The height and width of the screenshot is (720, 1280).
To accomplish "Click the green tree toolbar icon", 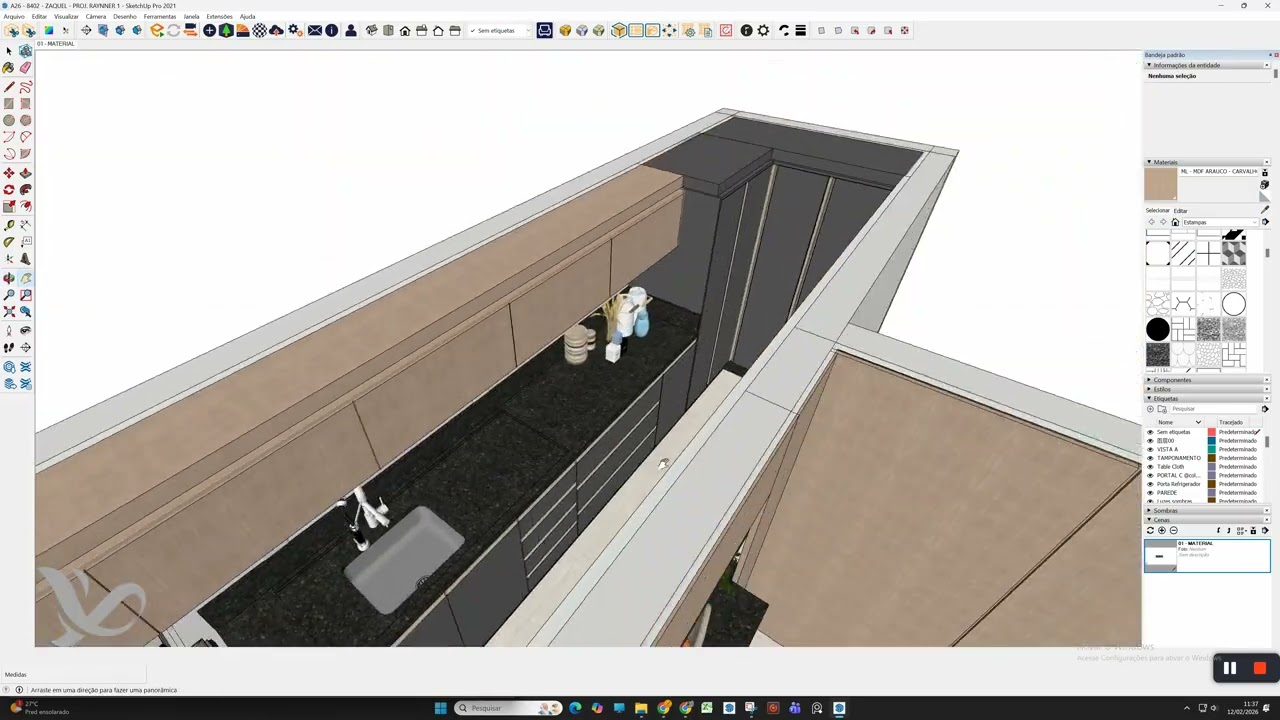I will pos(226,31).
